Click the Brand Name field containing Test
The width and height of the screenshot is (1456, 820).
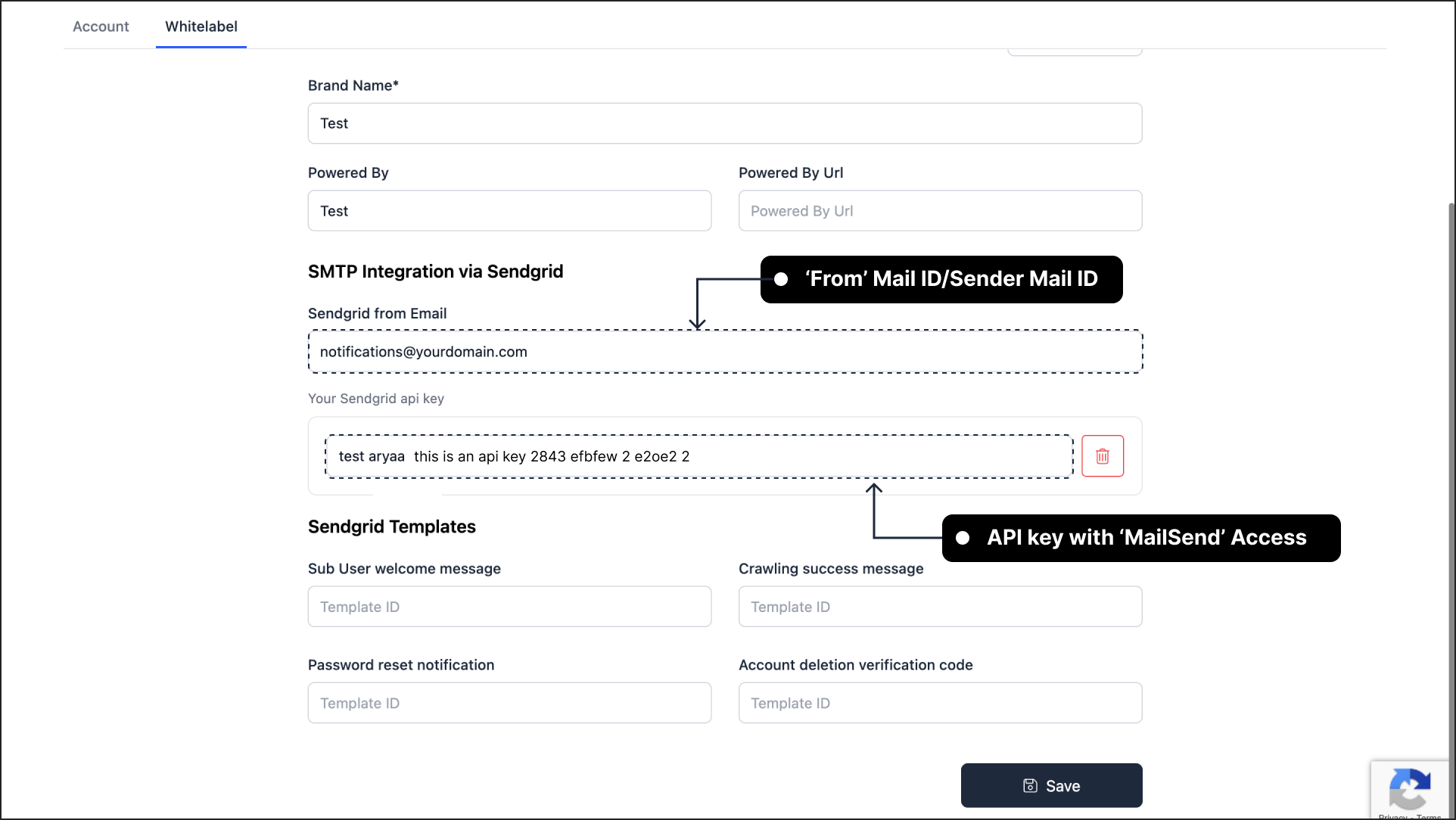click(x=724, y=123)
